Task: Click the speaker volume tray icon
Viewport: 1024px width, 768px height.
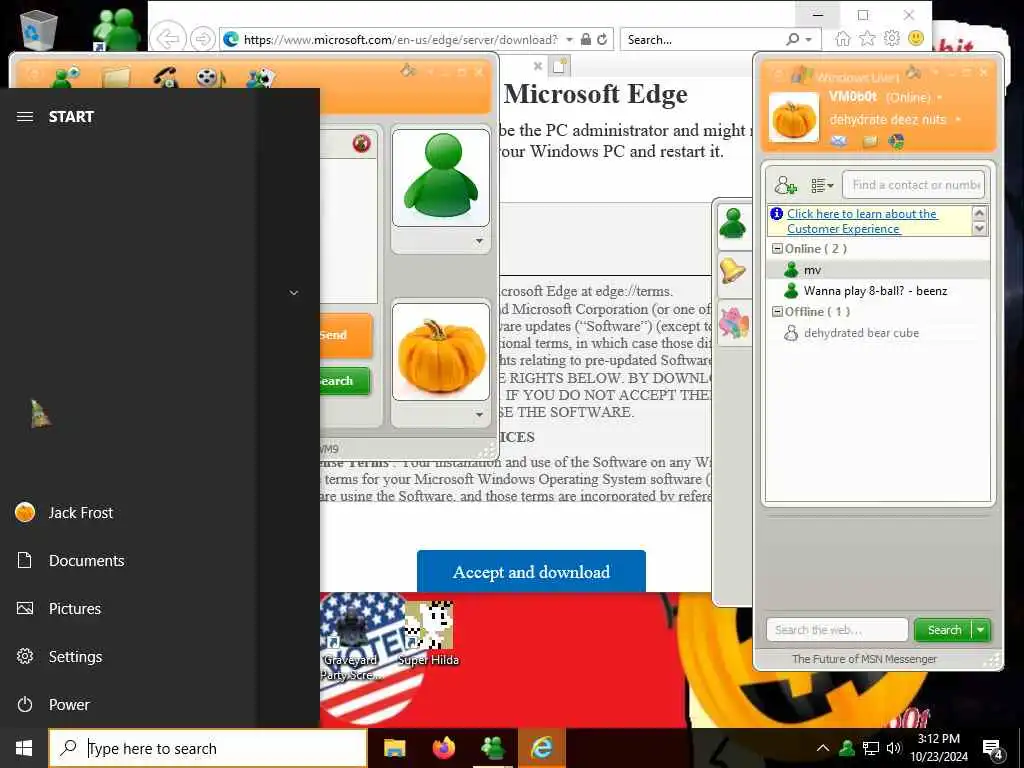Action: tap(893, 748)
